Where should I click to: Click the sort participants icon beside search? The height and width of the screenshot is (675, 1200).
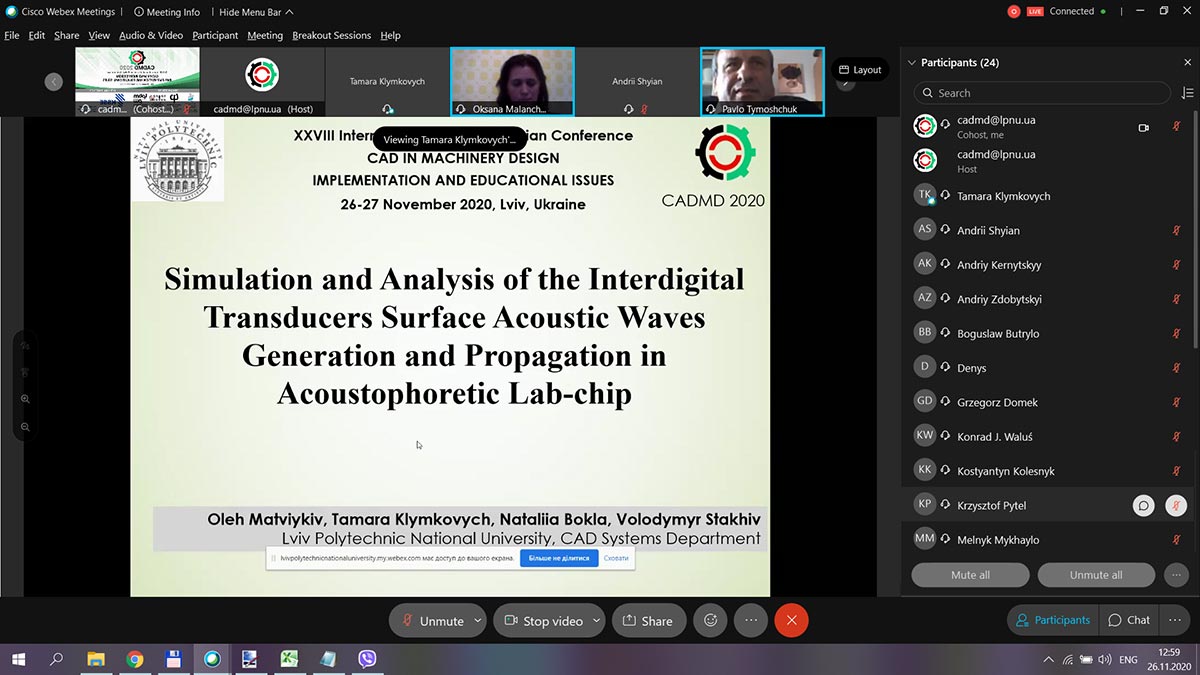click(1187, 93)
